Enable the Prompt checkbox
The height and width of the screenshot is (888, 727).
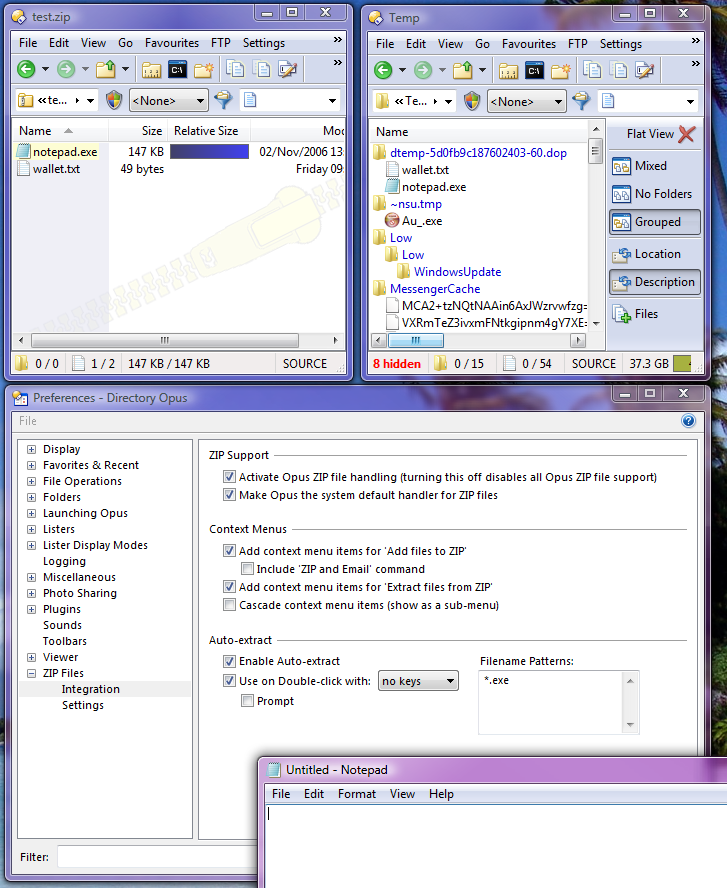tap(247, 701)
